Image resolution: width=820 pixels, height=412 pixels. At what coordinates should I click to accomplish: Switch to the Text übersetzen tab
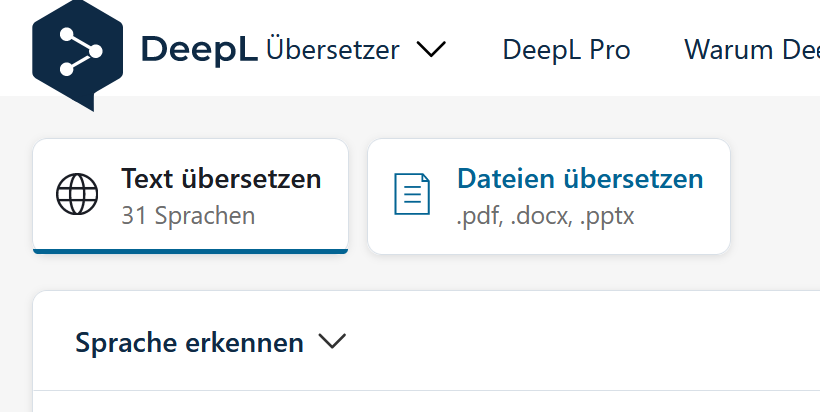[190, 196]
